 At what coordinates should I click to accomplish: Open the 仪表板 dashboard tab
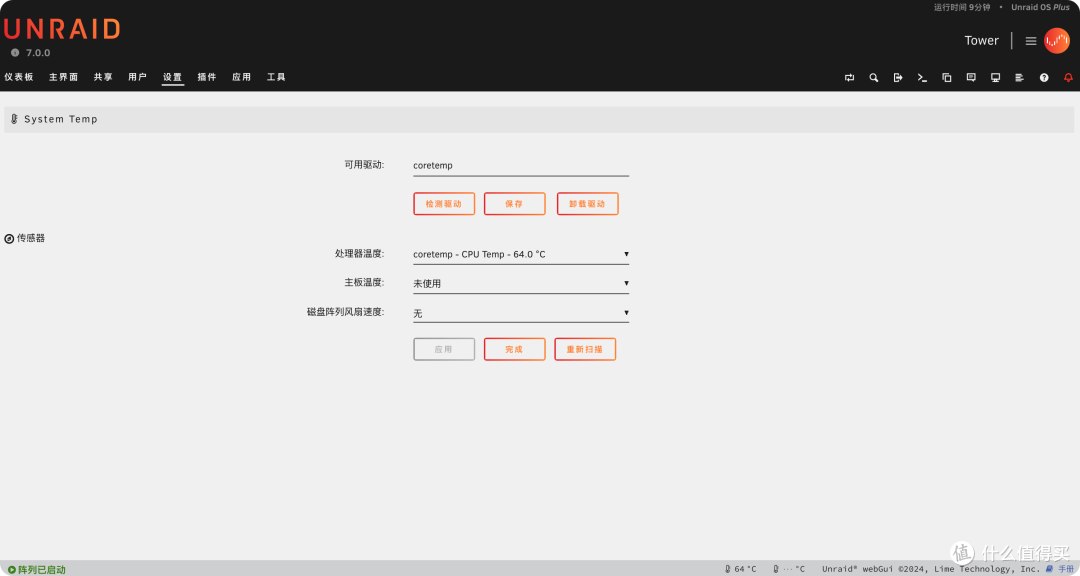[x=19, y=77]
